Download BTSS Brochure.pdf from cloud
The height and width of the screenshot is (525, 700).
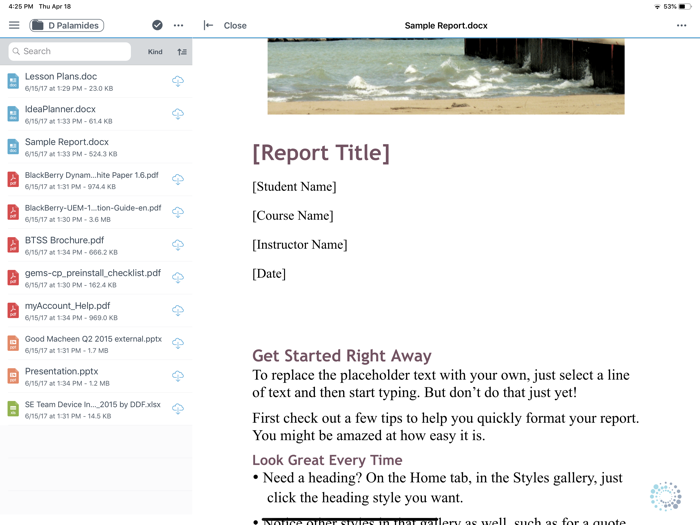[x=178, y=245]
